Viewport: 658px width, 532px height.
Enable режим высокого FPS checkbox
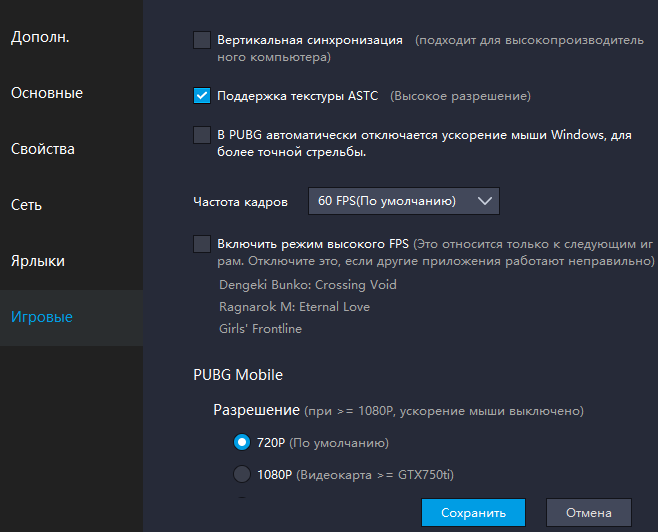pyautogui.click(x=202, y=244)
